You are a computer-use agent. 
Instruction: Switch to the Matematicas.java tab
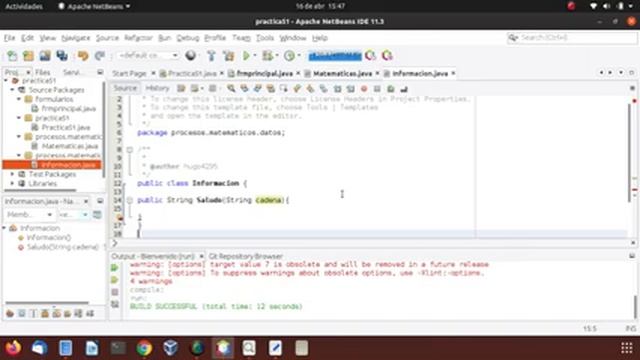coord(342,73)
